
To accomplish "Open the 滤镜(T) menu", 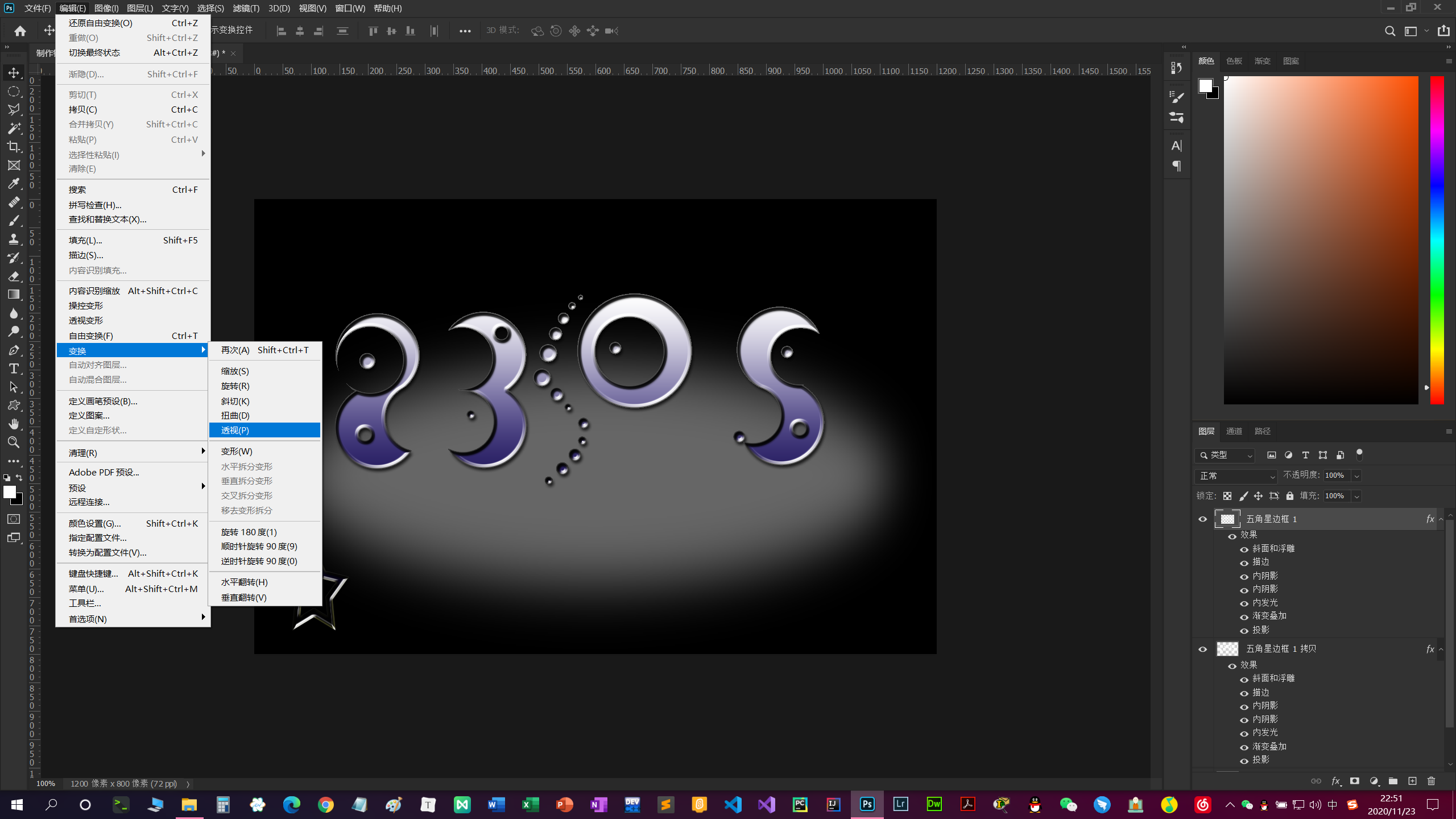I will (246, 8).
